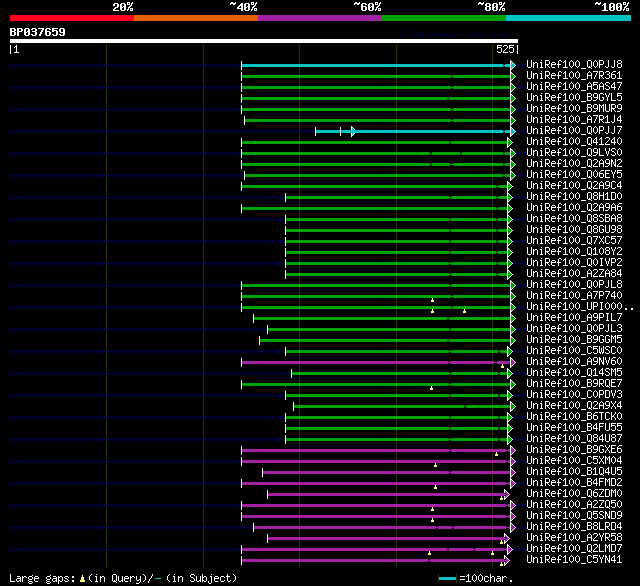Select the UniRef100_Q8H1D0 entry
Screen dimensions: 640x586
point(574,197)
